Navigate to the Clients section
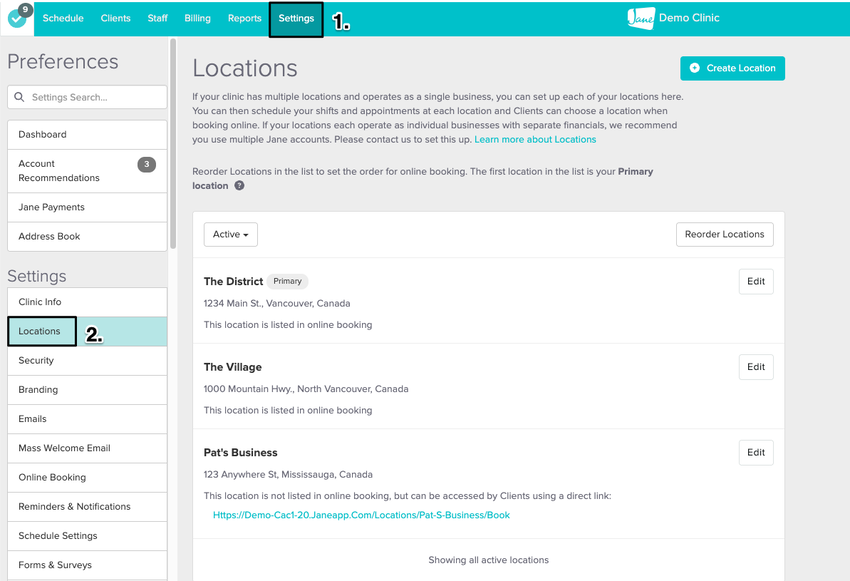This screenshot has height=581, width=850. (115, 18)
